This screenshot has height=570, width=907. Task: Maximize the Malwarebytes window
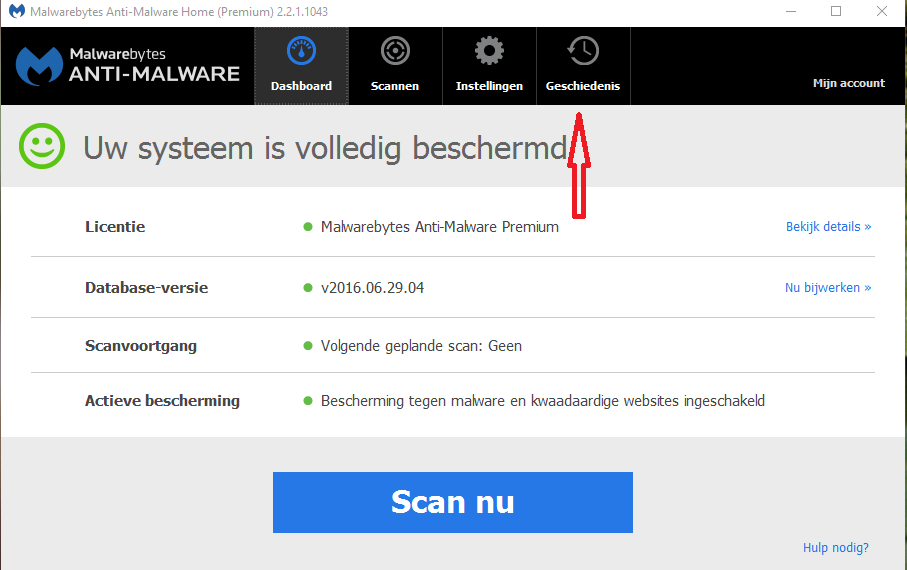(x=836, y=12)
